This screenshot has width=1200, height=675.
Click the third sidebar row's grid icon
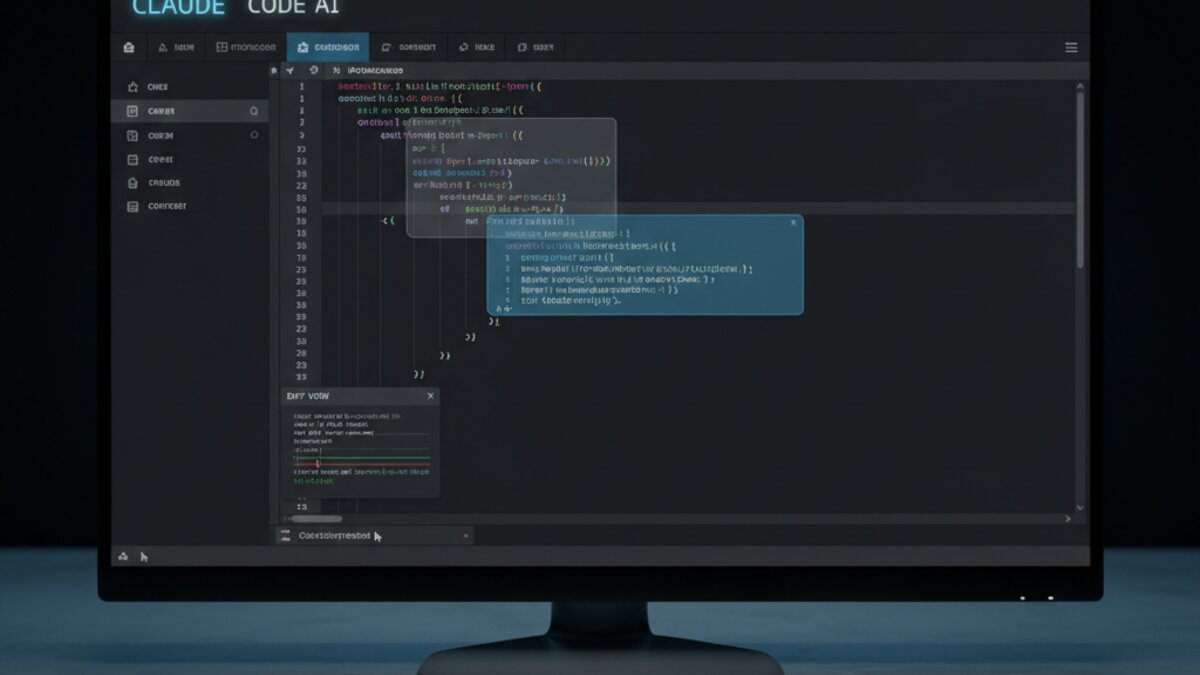click(x=132, y=135)
